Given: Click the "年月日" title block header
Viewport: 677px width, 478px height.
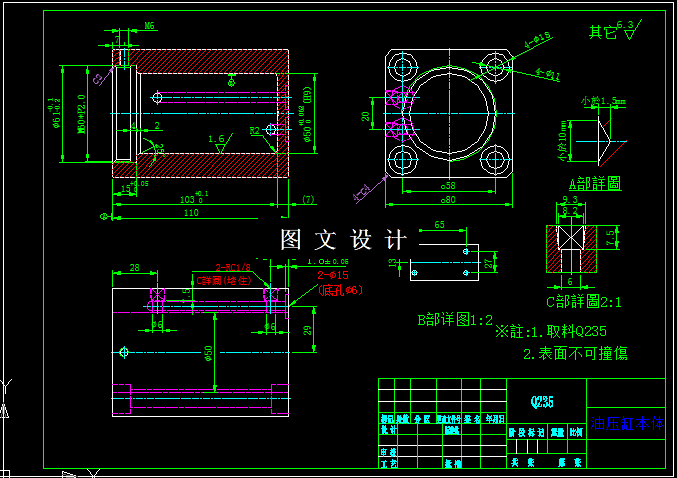Looking at the screenshot, I should [495, 419].
